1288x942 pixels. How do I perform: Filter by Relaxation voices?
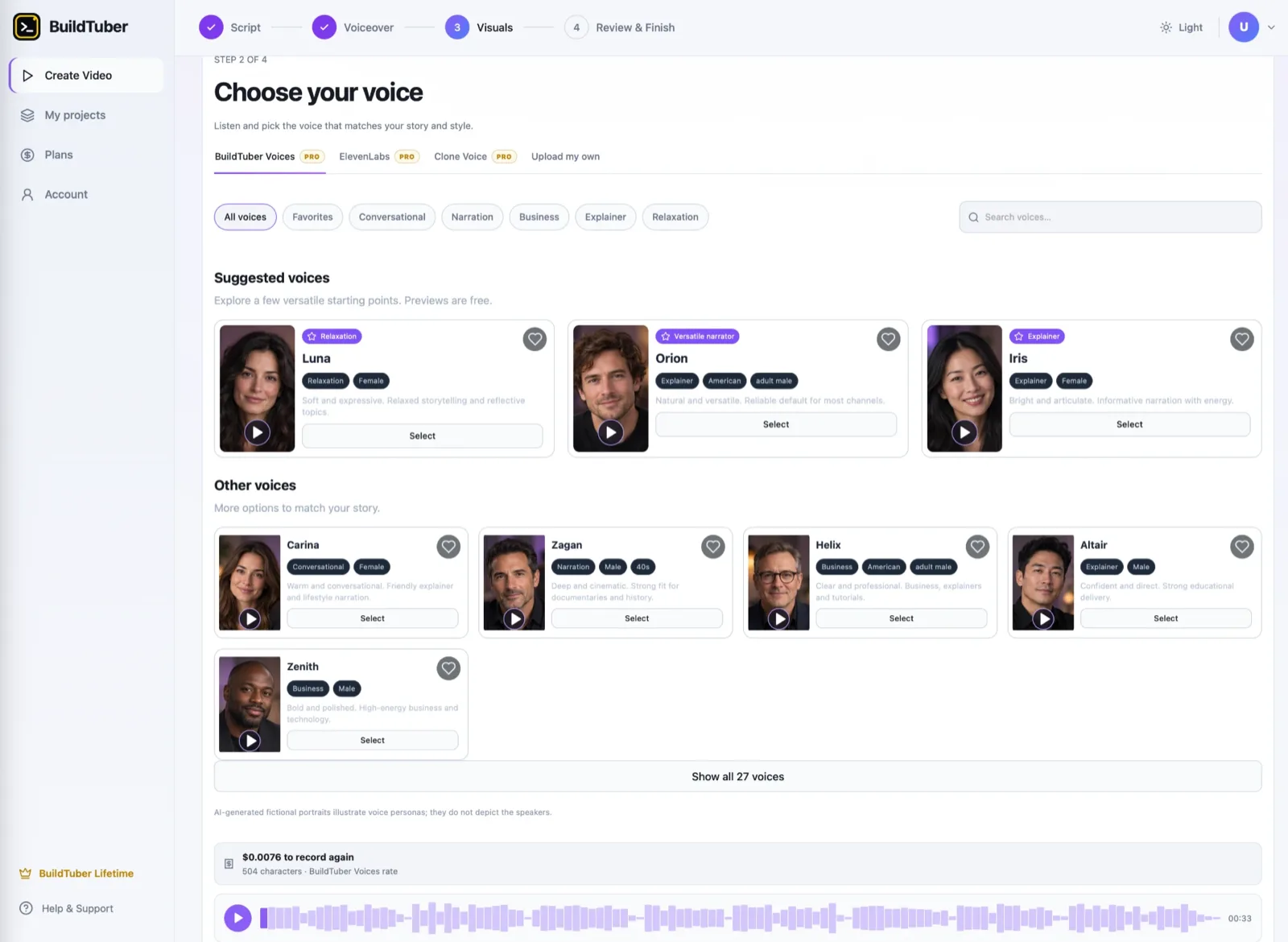[675, 217]
